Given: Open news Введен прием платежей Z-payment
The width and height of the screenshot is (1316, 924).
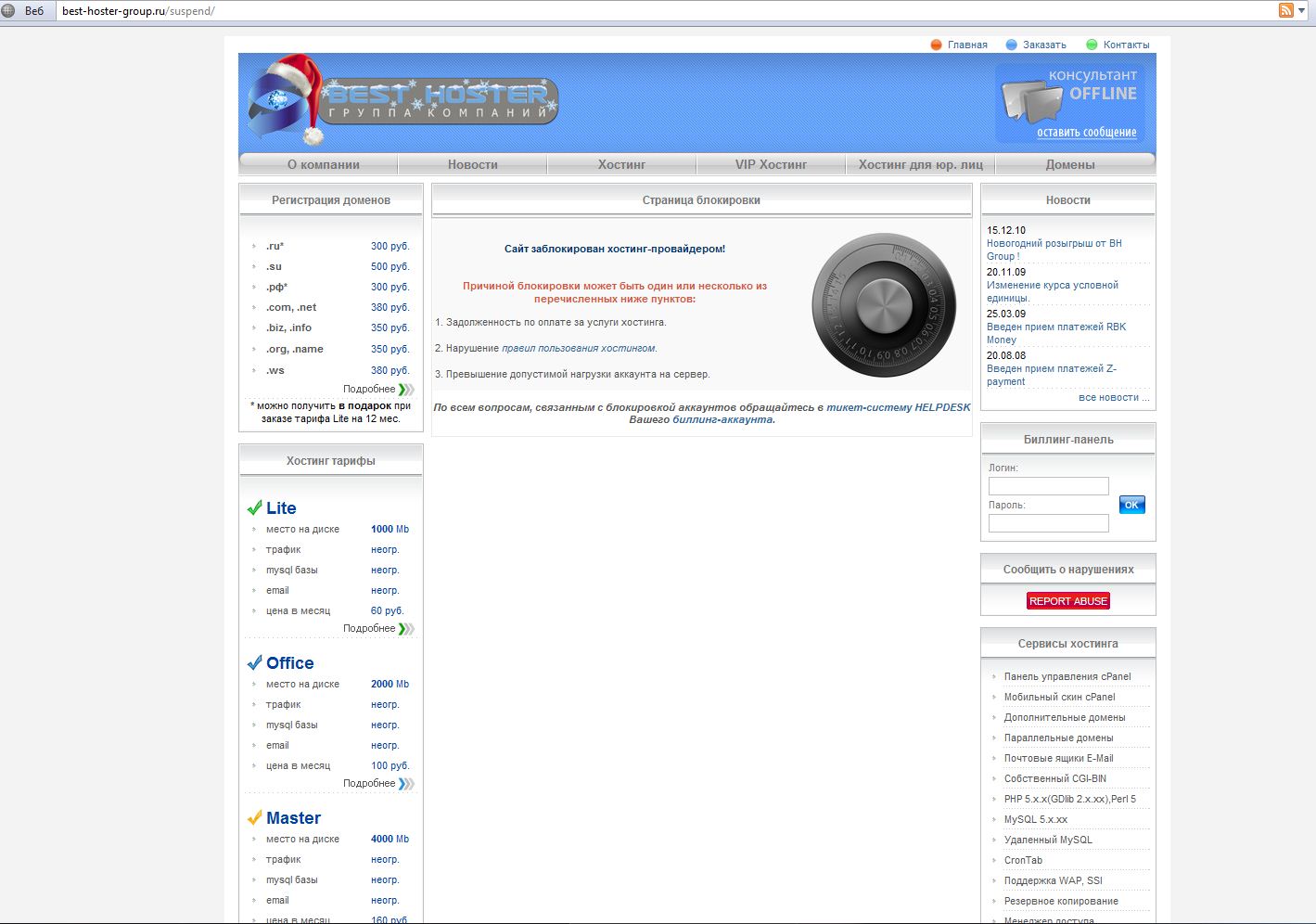Looking at the screenshot, I should coord(1052,375).
